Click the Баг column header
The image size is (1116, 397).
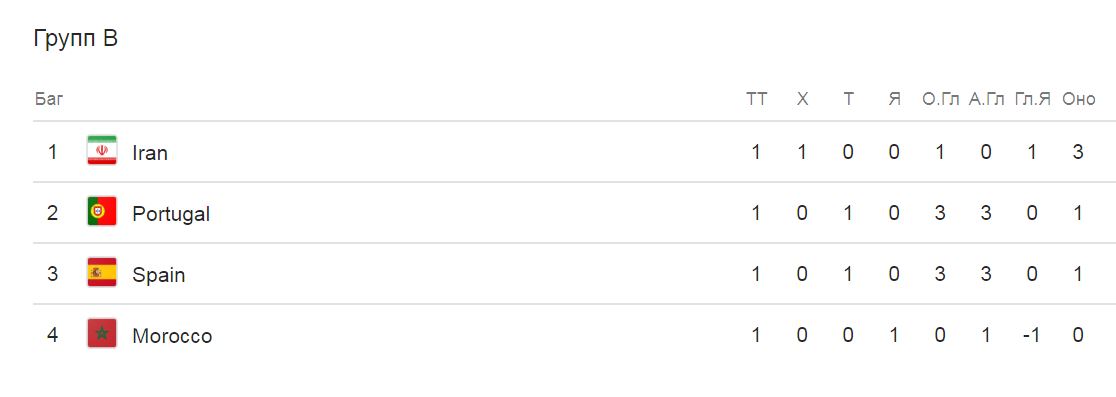click(x=48, y=99)
